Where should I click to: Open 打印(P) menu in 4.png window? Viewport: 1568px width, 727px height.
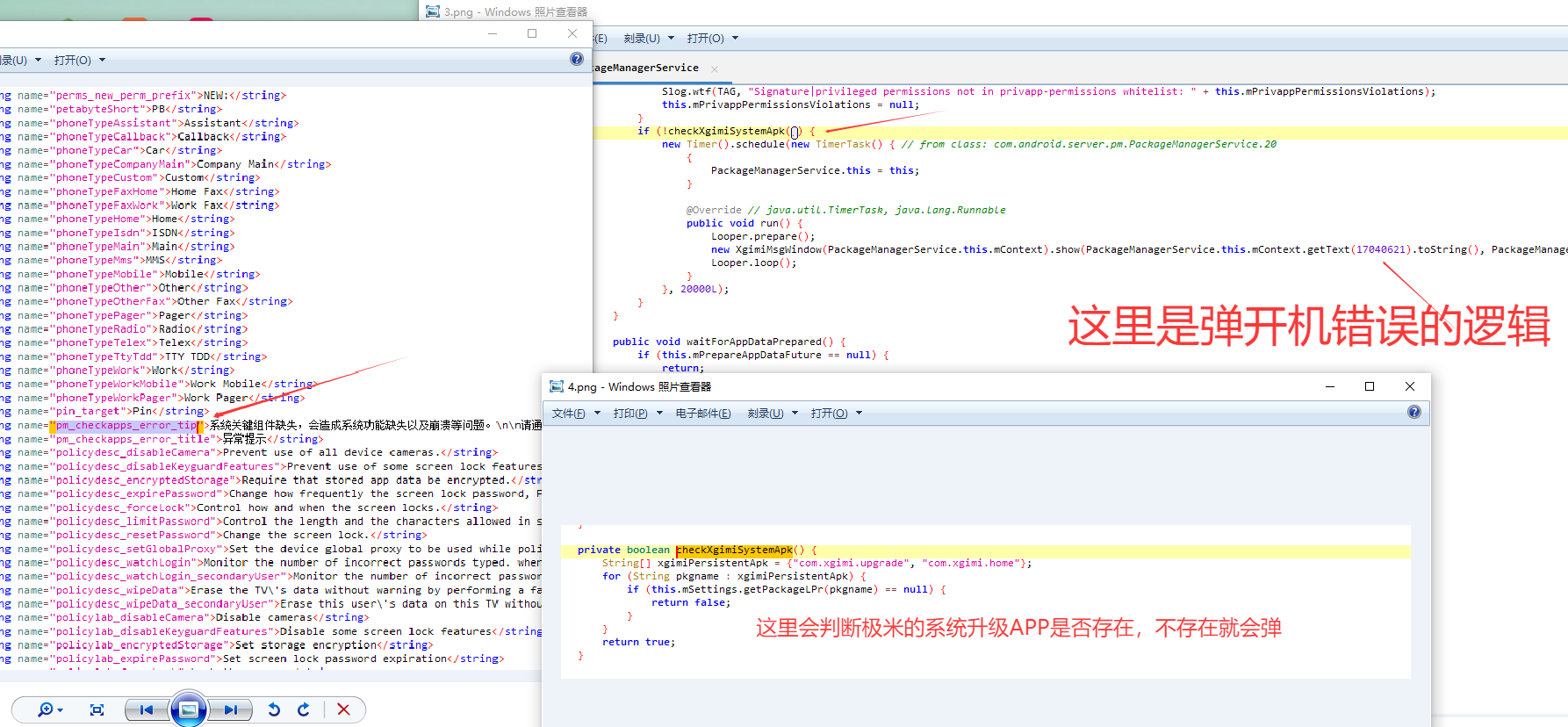pos(630,414)
